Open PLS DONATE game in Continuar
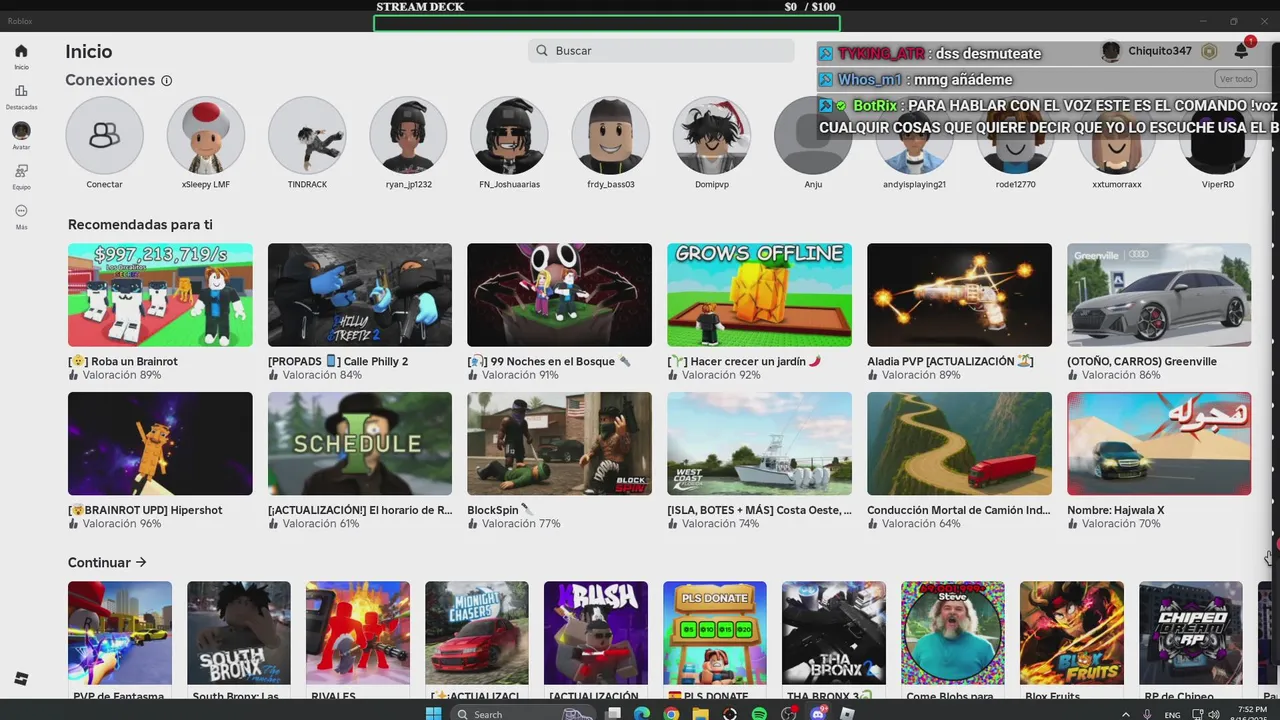This screenshot has width=1280, height=720. click(x=715, y=633)
